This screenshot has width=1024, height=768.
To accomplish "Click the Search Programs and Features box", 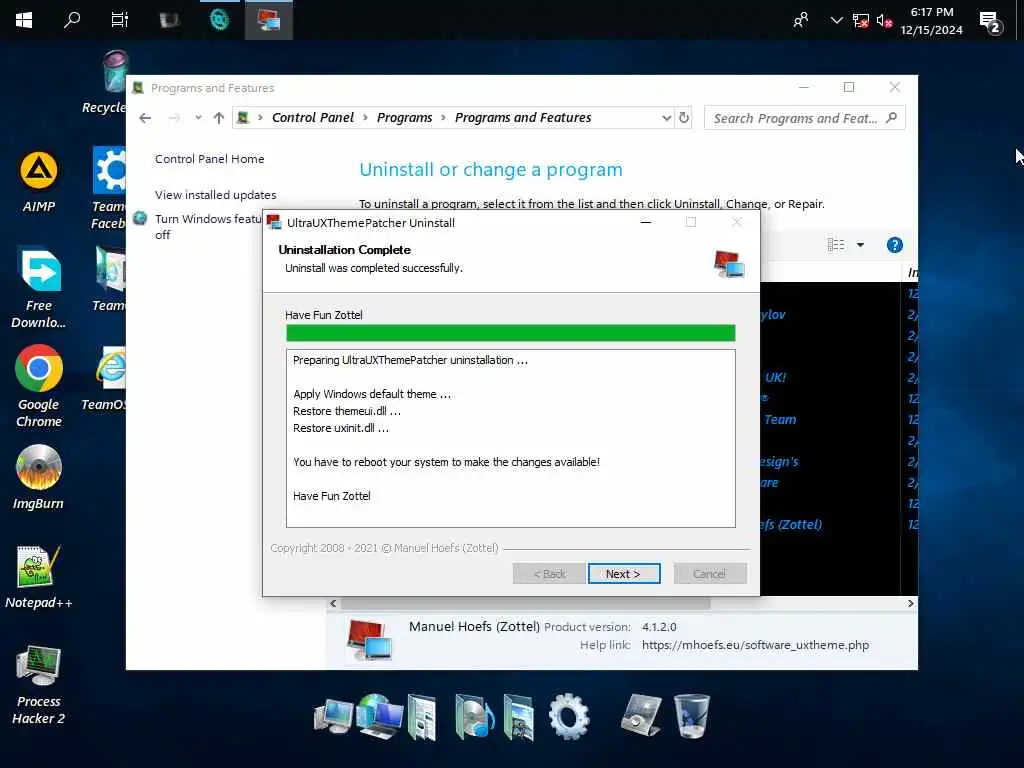I will [x=804, y=118].
